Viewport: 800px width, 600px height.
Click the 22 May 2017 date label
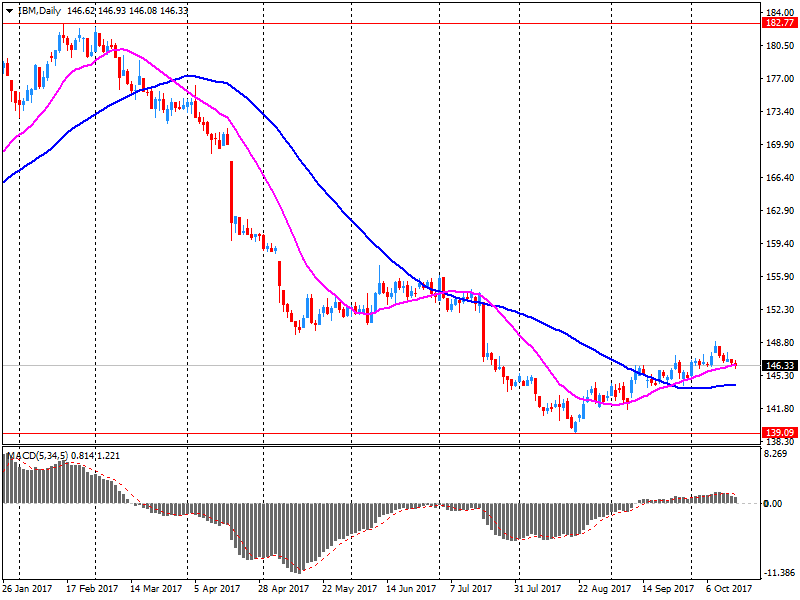(349, 588)
